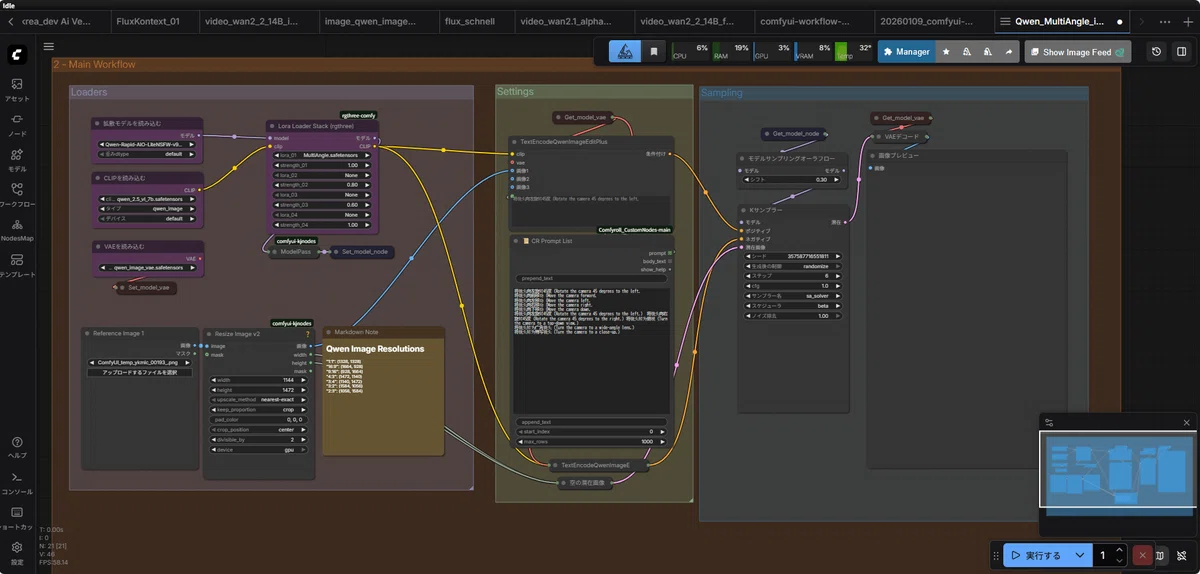Screen dimensions: 1200x574
Task: Open the queue history clock icon
Action: [1157, 52]
